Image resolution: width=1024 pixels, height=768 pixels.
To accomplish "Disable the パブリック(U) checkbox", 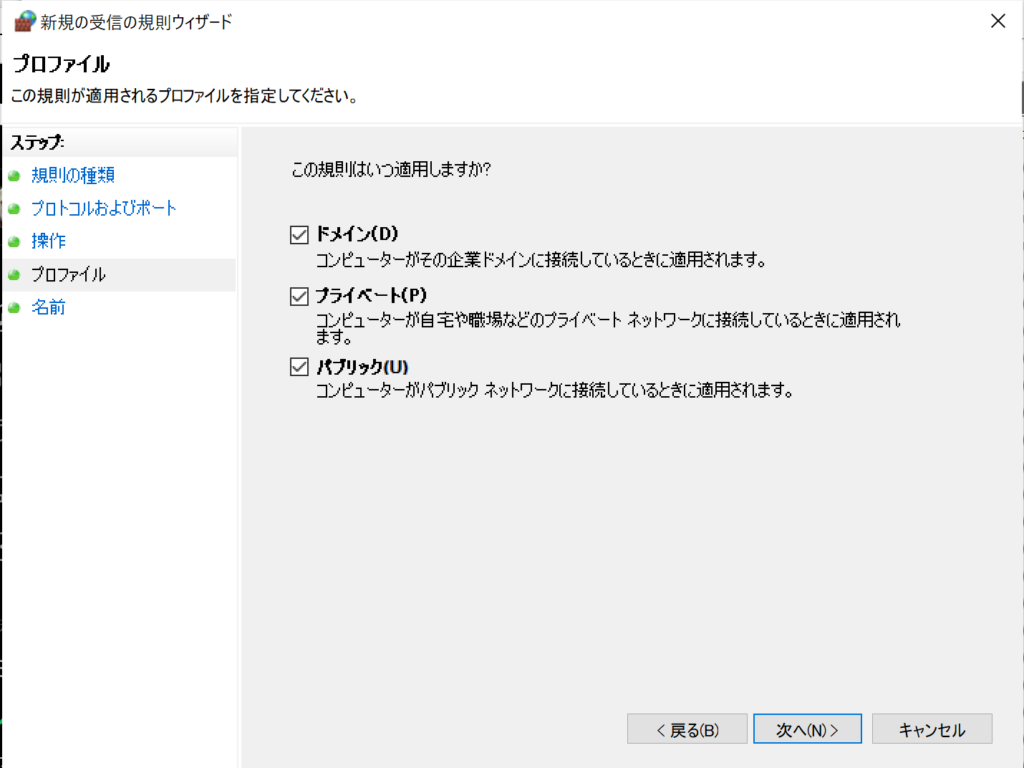I will 298,367.
